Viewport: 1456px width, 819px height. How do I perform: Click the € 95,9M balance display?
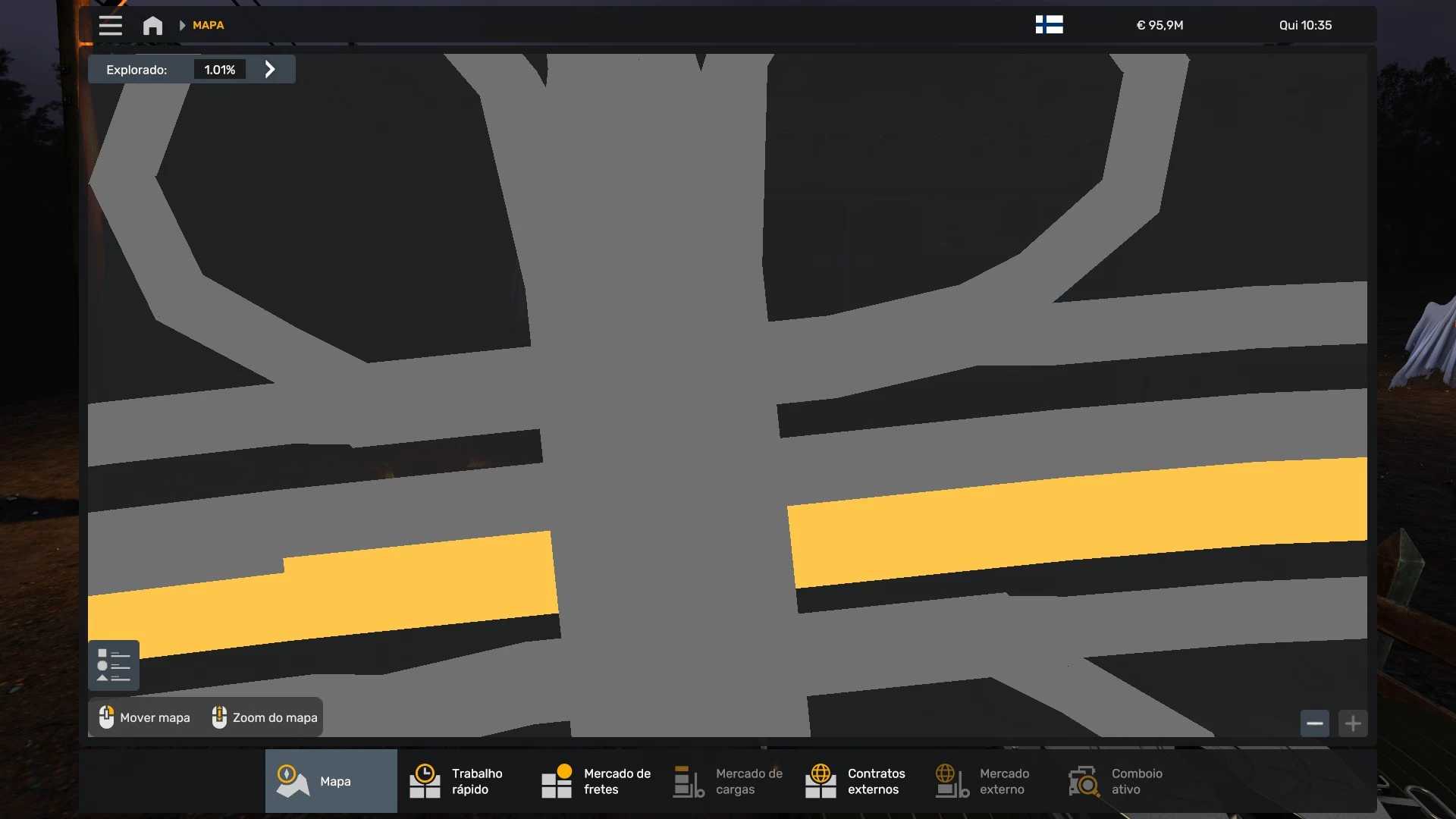pyautogui.click(x=1159, y=25)
